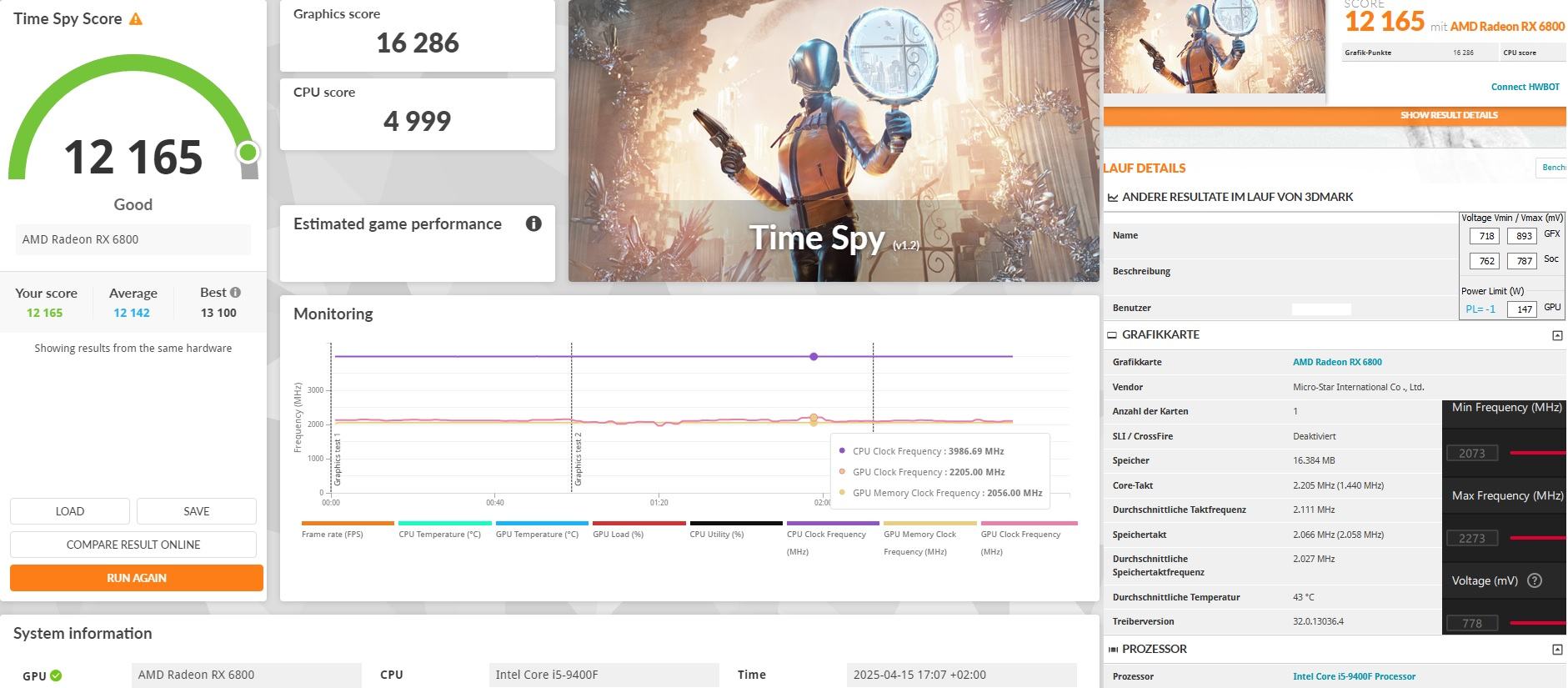Screen dimensions: 1568x688
Task: Click the Vendor value Micro-Star International Co., Ltd.
Action: (x=1358, y=387)
